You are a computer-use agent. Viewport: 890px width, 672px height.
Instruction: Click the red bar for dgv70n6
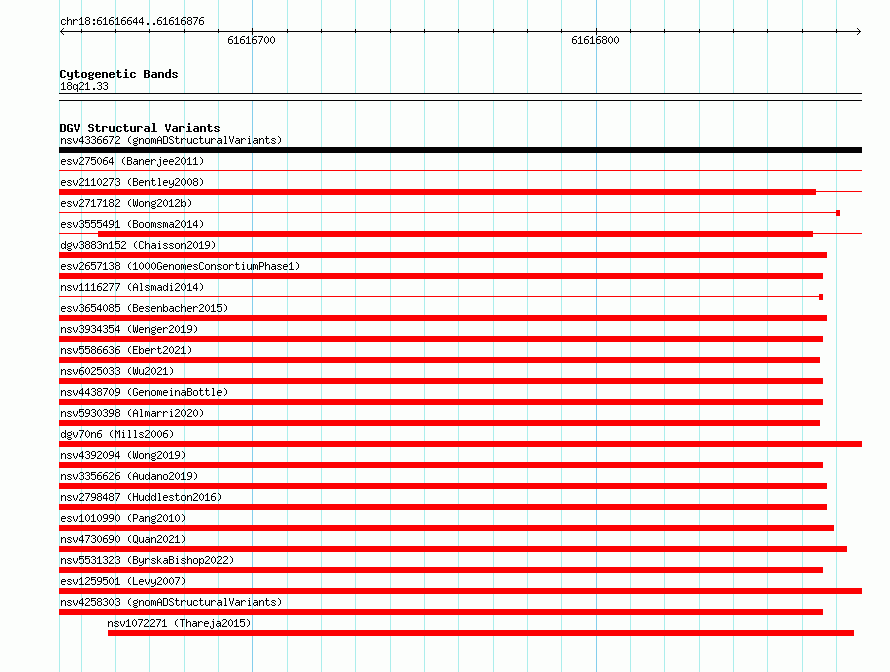[x=460, y=444]
